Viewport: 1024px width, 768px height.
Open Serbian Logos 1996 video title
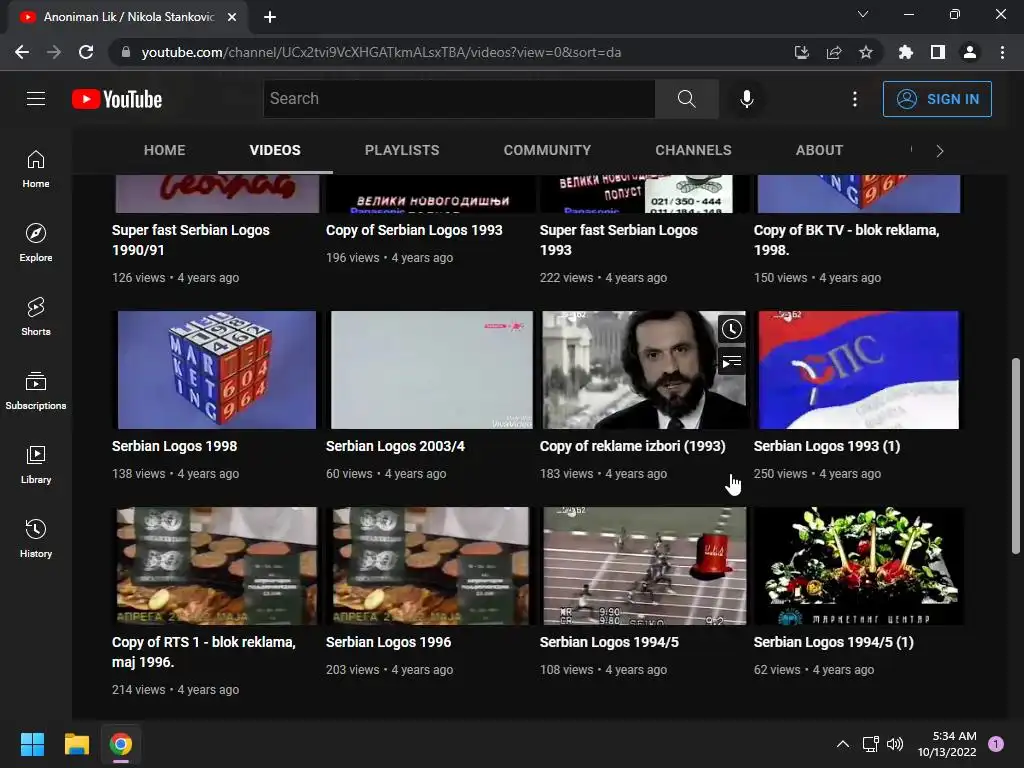[x=389, y=642]
